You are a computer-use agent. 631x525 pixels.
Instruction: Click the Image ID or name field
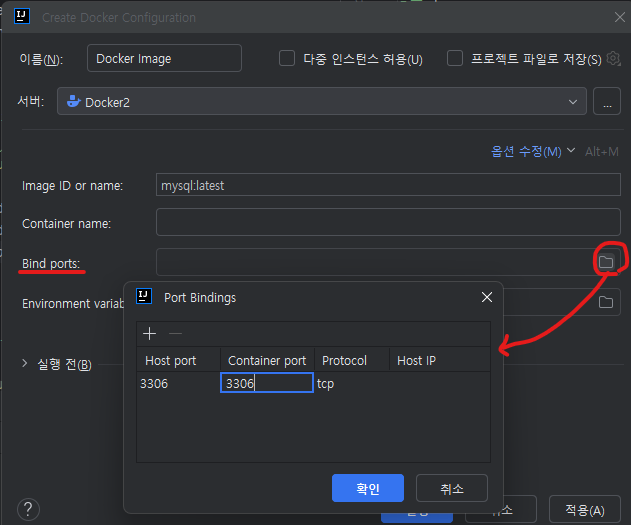pos(388,185)
